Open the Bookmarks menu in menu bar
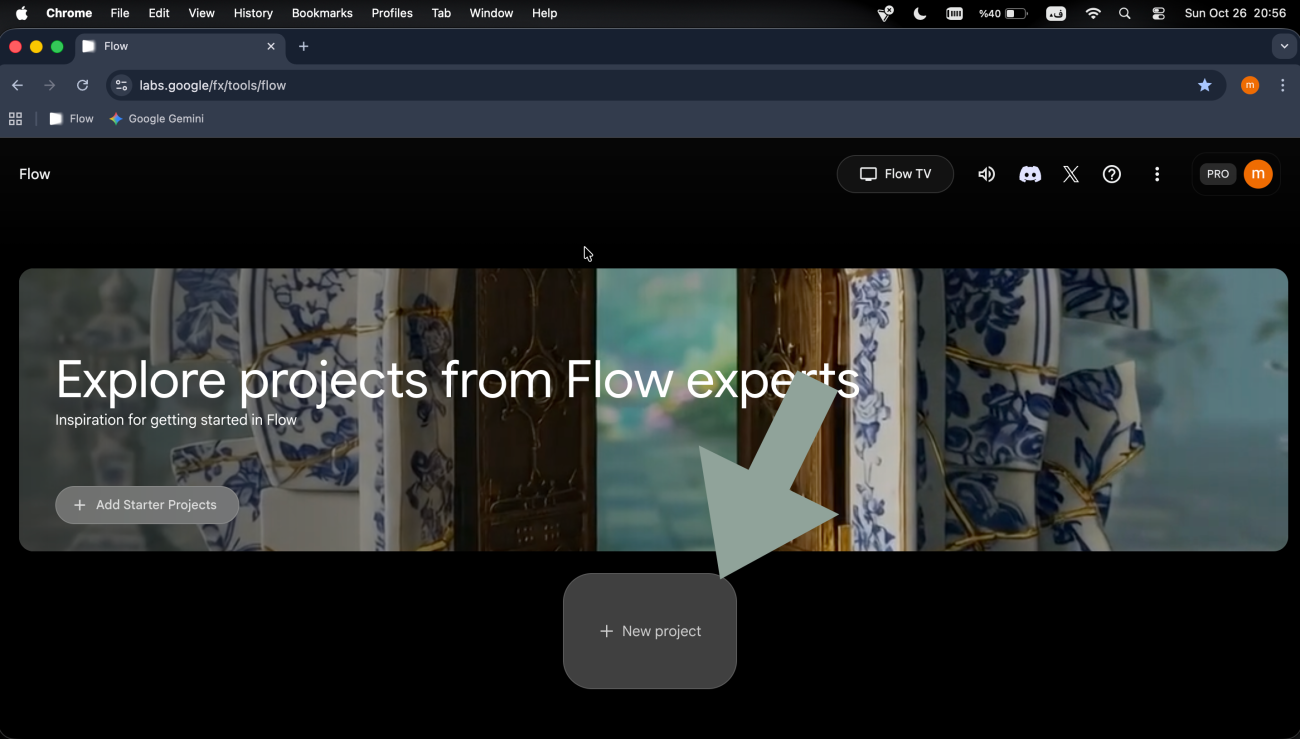The height and width of the screenshot is (739, 1300). point(322,13)
